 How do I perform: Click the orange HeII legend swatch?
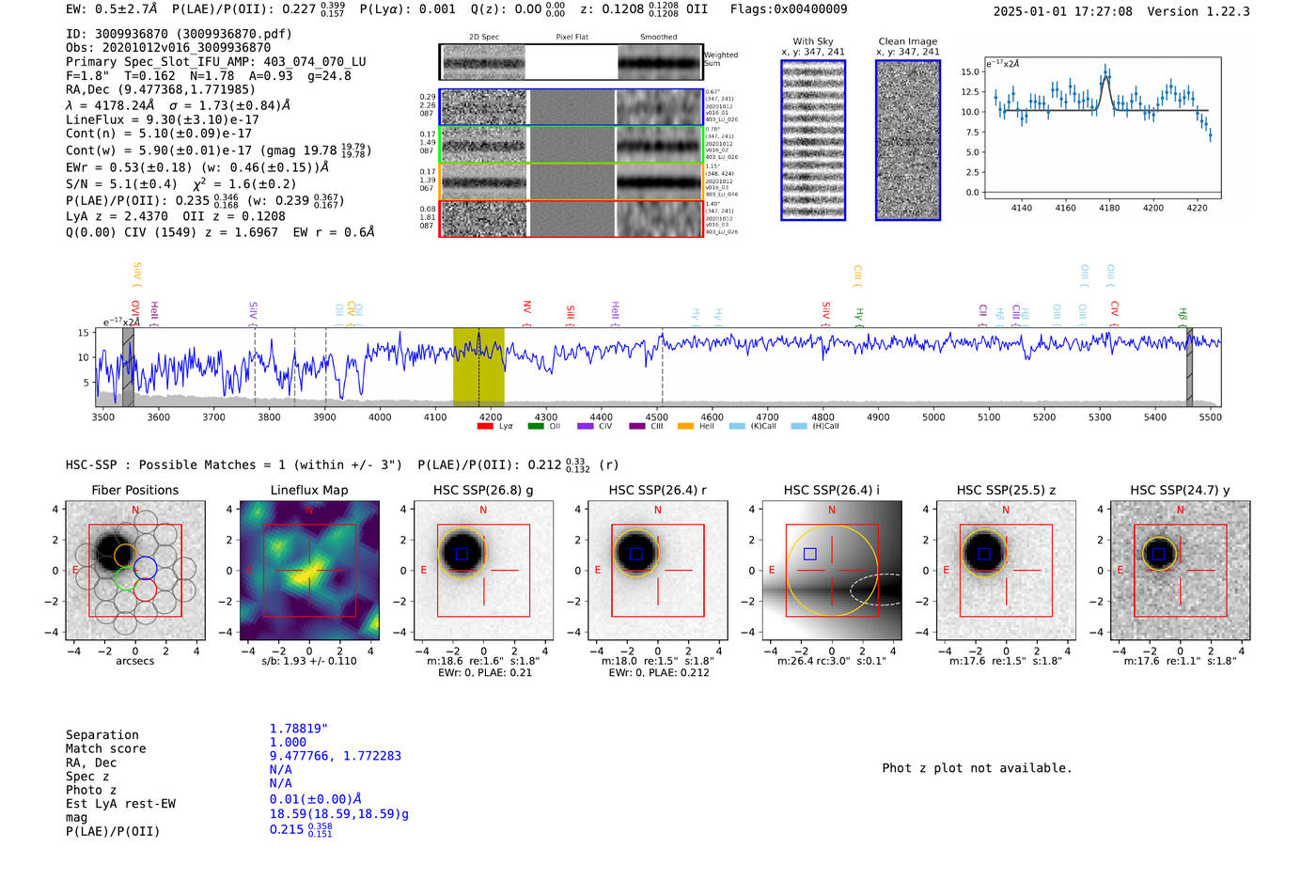tap(686, 427)
